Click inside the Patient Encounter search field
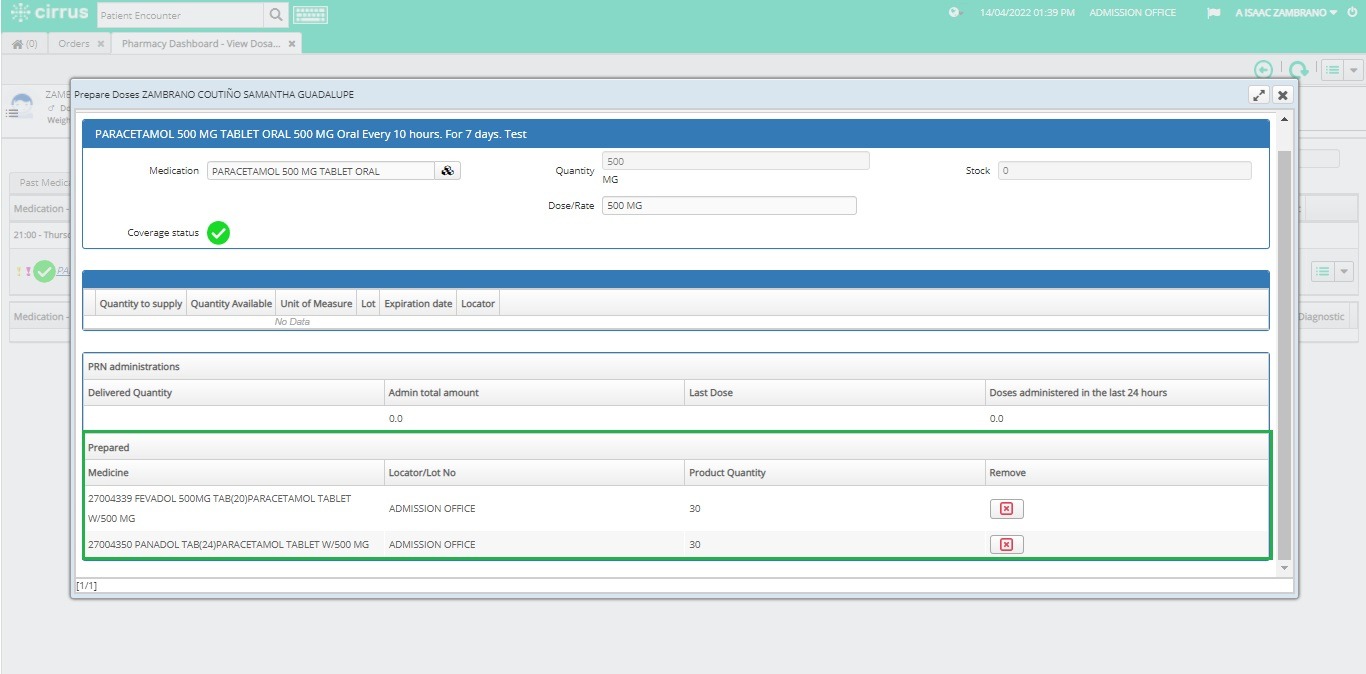 pyautogui.click(x=180, y=15)
